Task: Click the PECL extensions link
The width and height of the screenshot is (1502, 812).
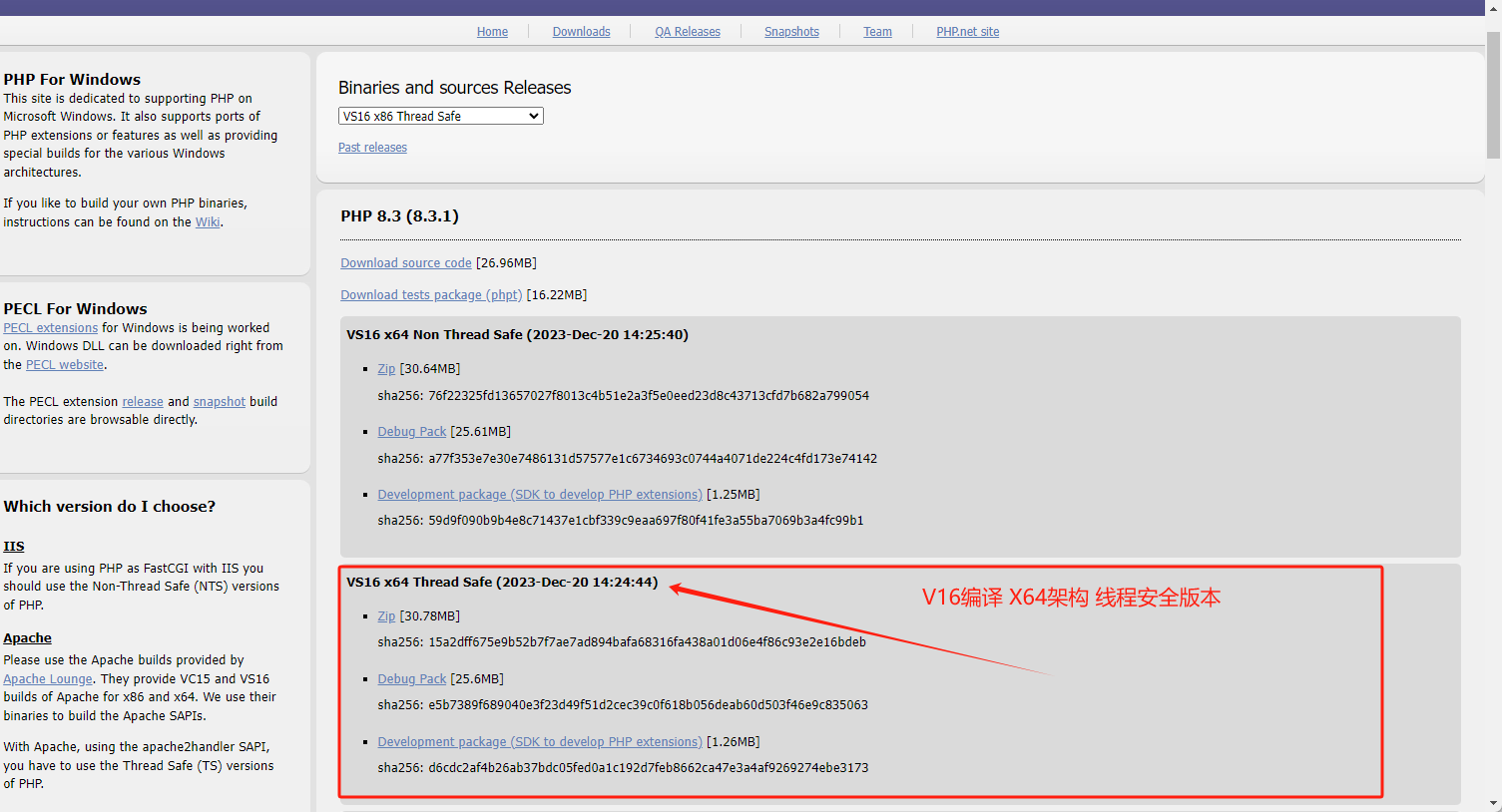Action: [51, 328]
